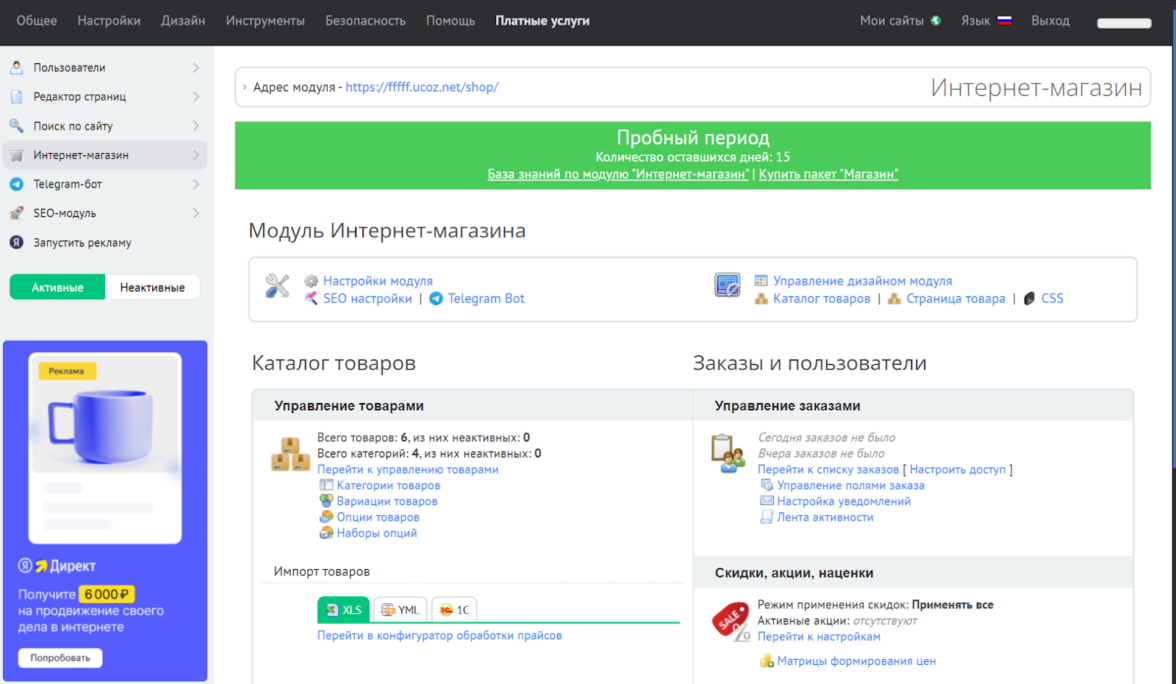Click the blue mug ad thumbnail
This screenshot has width=1176, height=684.
[x=105, y=414]
